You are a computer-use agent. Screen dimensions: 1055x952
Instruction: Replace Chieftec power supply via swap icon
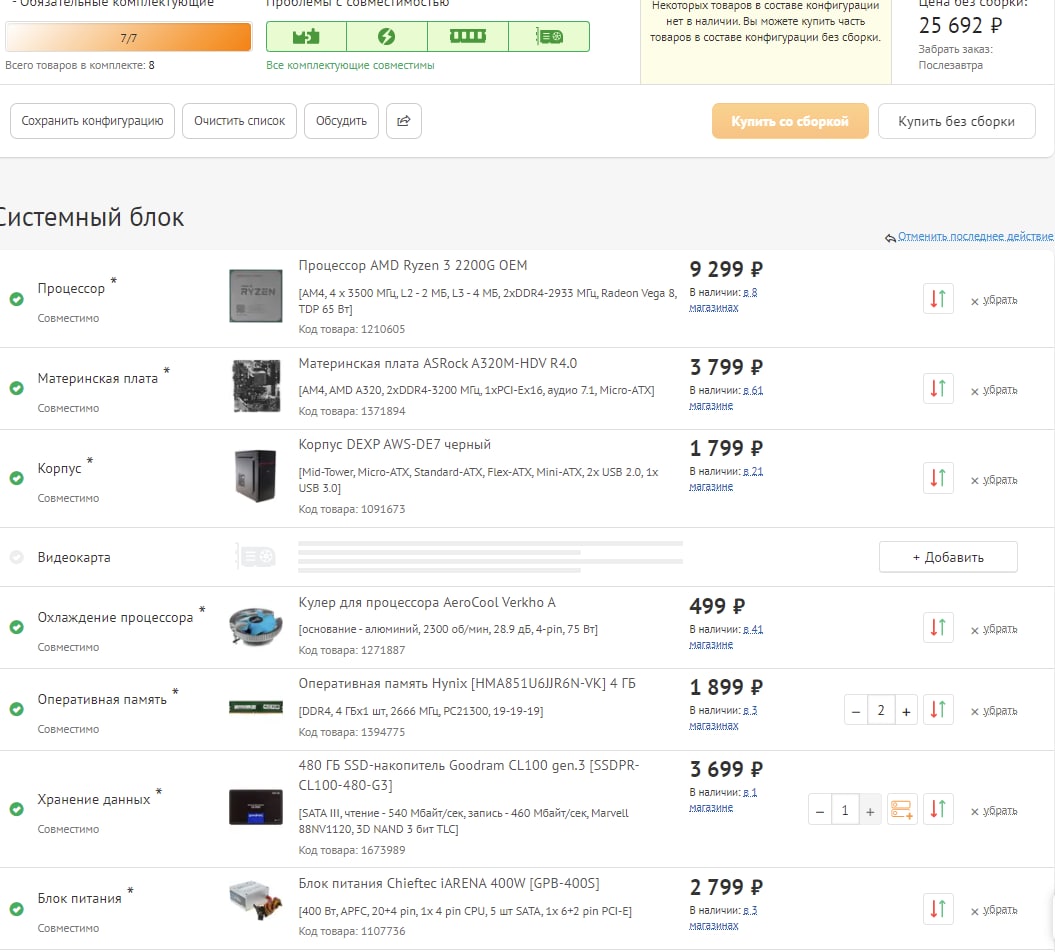[x=938, y=909]
